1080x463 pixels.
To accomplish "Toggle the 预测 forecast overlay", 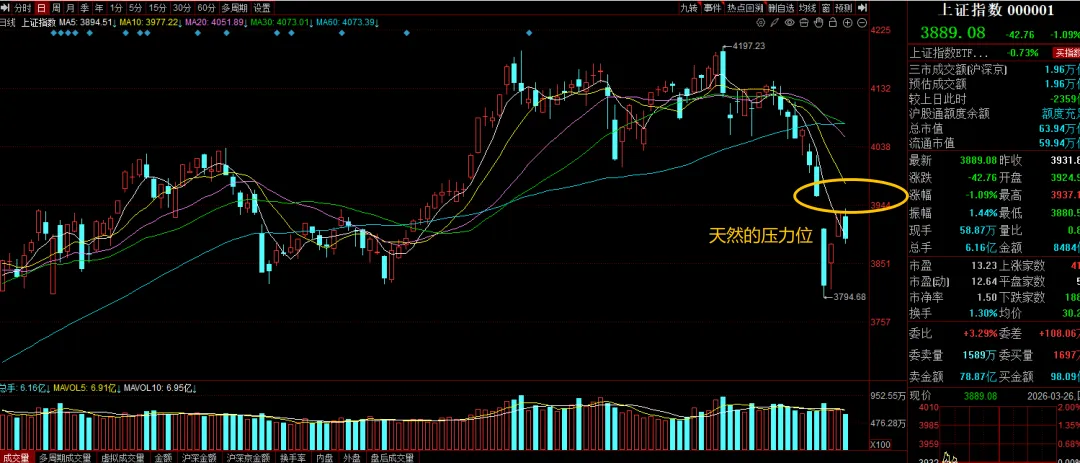I will [x=844, y=8].
